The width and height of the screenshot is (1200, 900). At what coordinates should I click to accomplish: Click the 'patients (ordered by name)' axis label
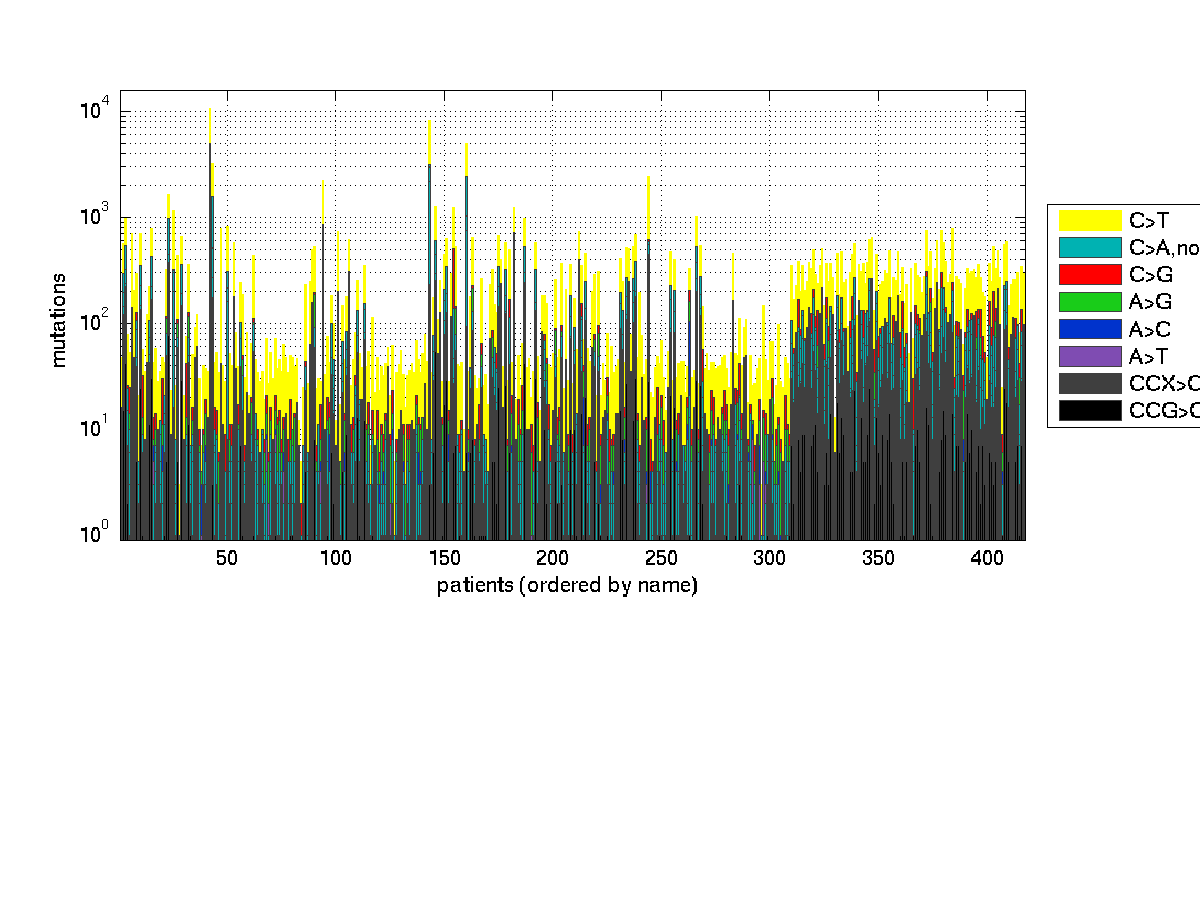tap(567, 586)
